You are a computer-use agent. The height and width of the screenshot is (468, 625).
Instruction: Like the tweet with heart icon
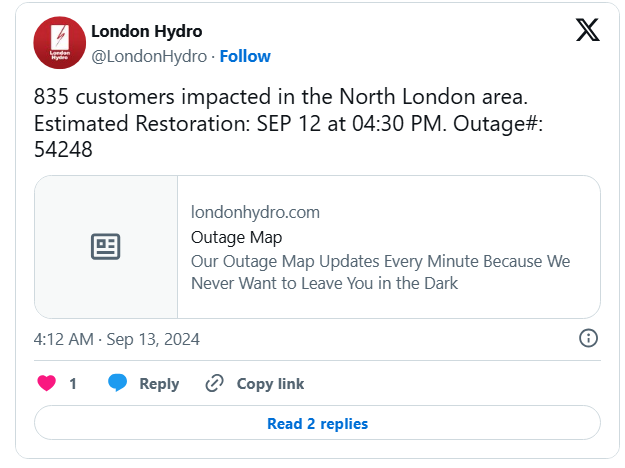click(47, 383)
